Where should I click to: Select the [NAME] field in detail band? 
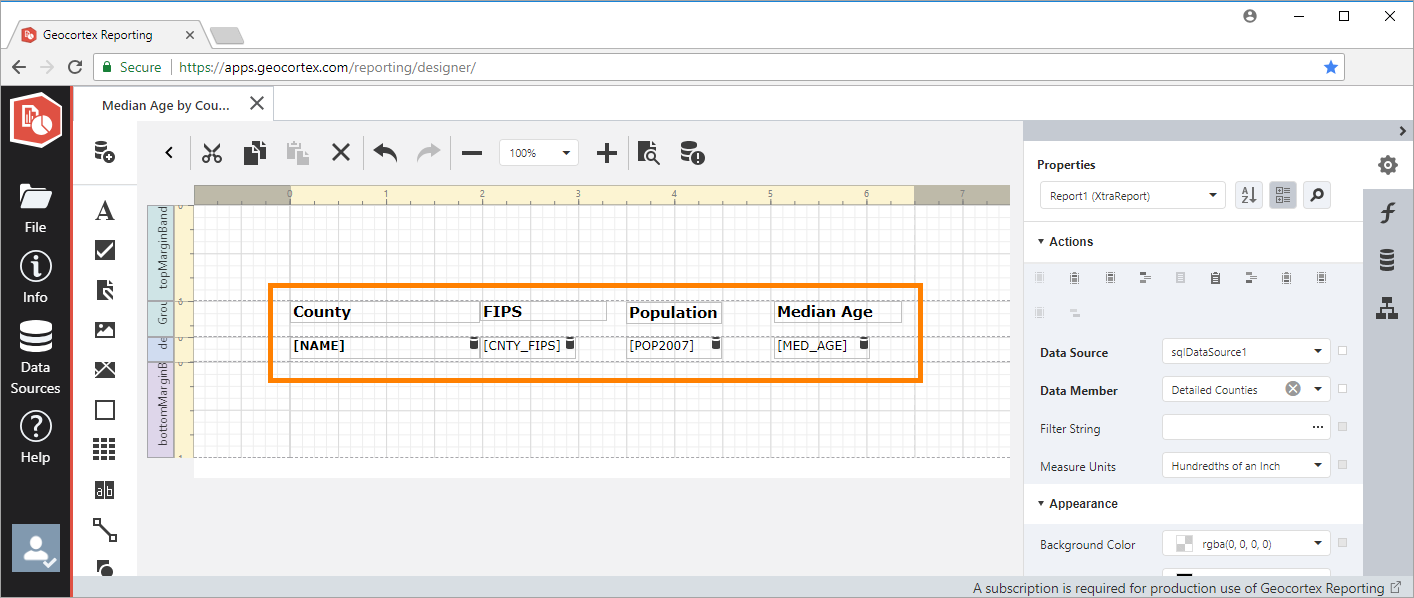click(378, 346)
